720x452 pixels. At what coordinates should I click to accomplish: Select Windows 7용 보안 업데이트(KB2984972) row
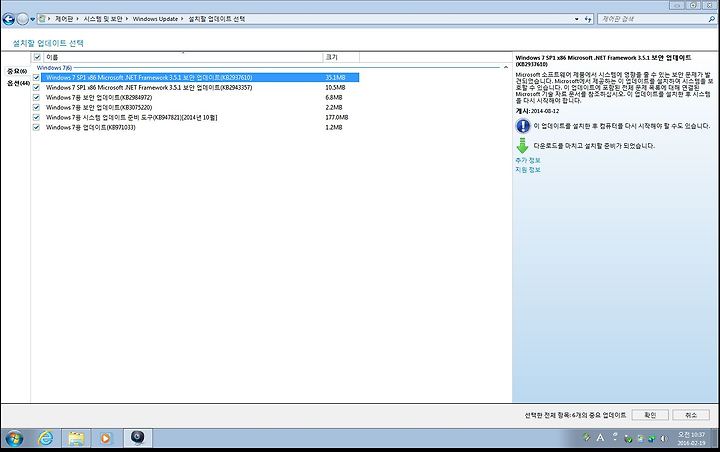[x=200, y=97]
